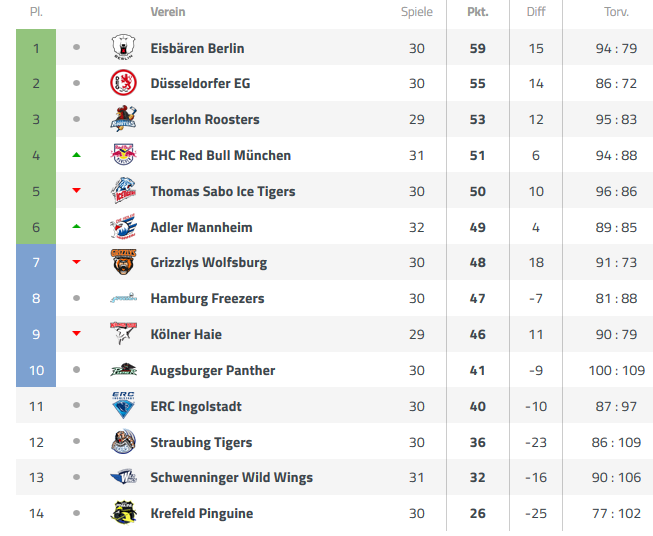Sort table by Pkt. column header
This screenshot has width=653, height=536.
(478, 12)
